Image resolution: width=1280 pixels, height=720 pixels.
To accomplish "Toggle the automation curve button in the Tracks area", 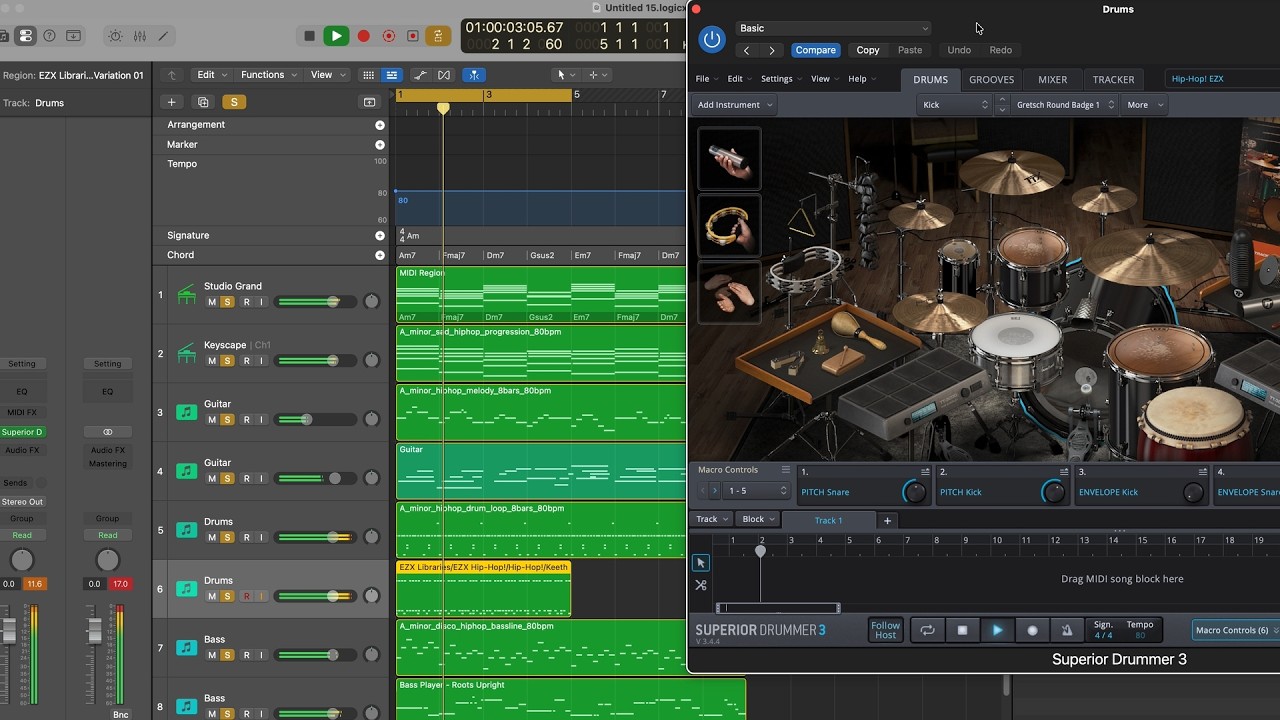I will click(421, 75).
